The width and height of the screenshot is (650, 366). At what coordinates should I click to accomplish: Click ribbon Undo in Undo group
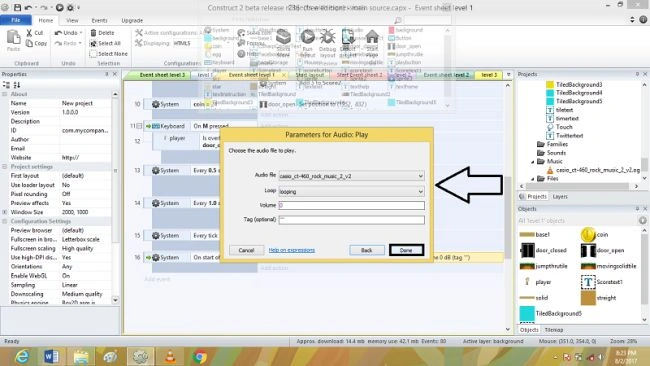click(x=68, y=33)
